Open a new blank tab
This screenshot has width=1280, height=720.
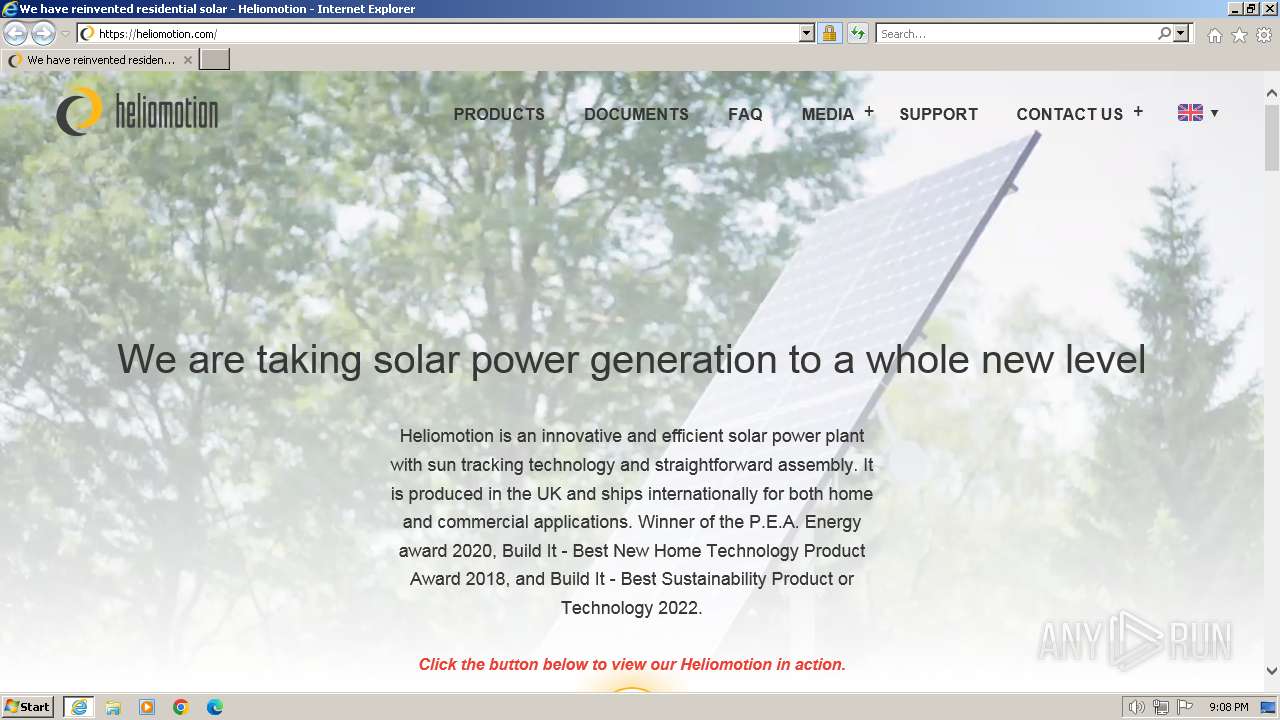click(215, 60)
